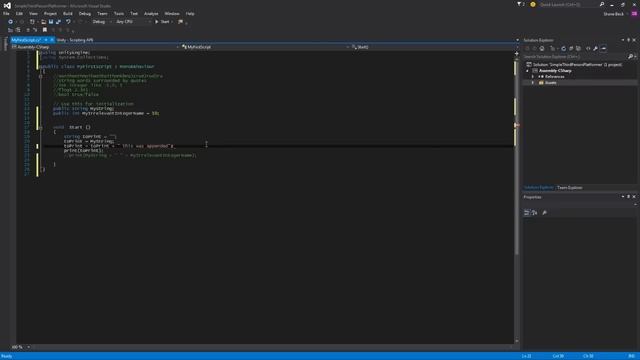Click into the Quick Launch search box

pyautogui.click(x=568, y=4)
